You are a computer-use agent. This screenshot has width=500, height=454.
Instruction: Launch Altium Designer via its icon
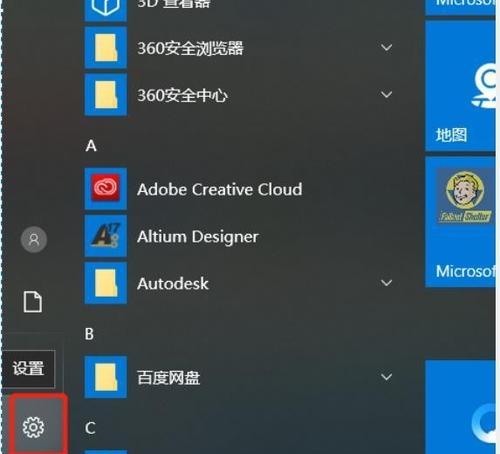106,236
